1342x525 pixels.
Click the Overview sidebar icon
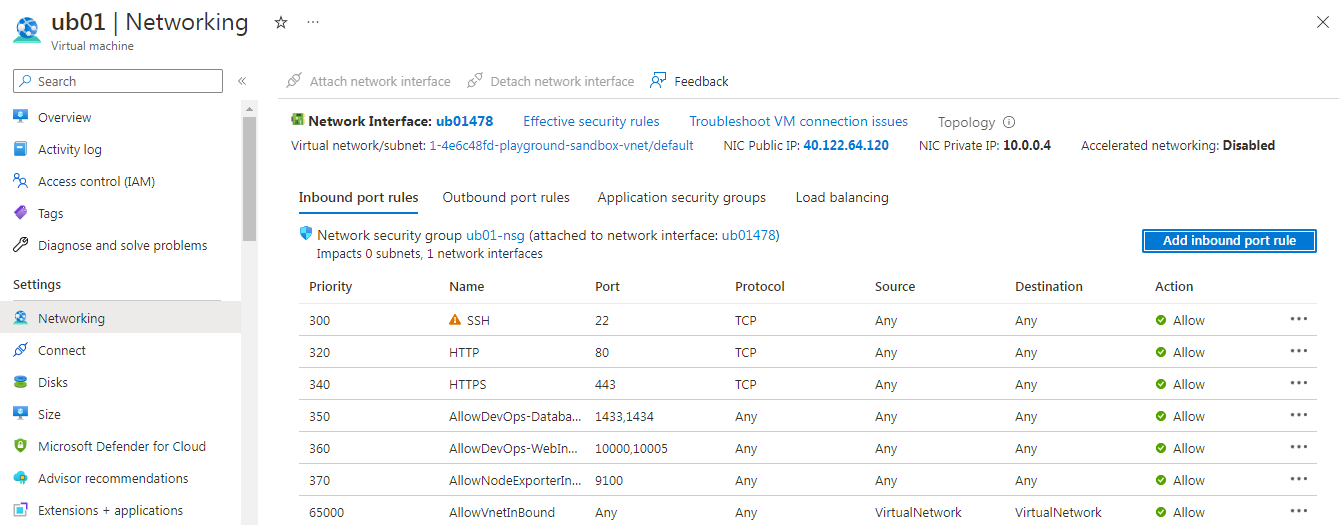click(20, 117)
